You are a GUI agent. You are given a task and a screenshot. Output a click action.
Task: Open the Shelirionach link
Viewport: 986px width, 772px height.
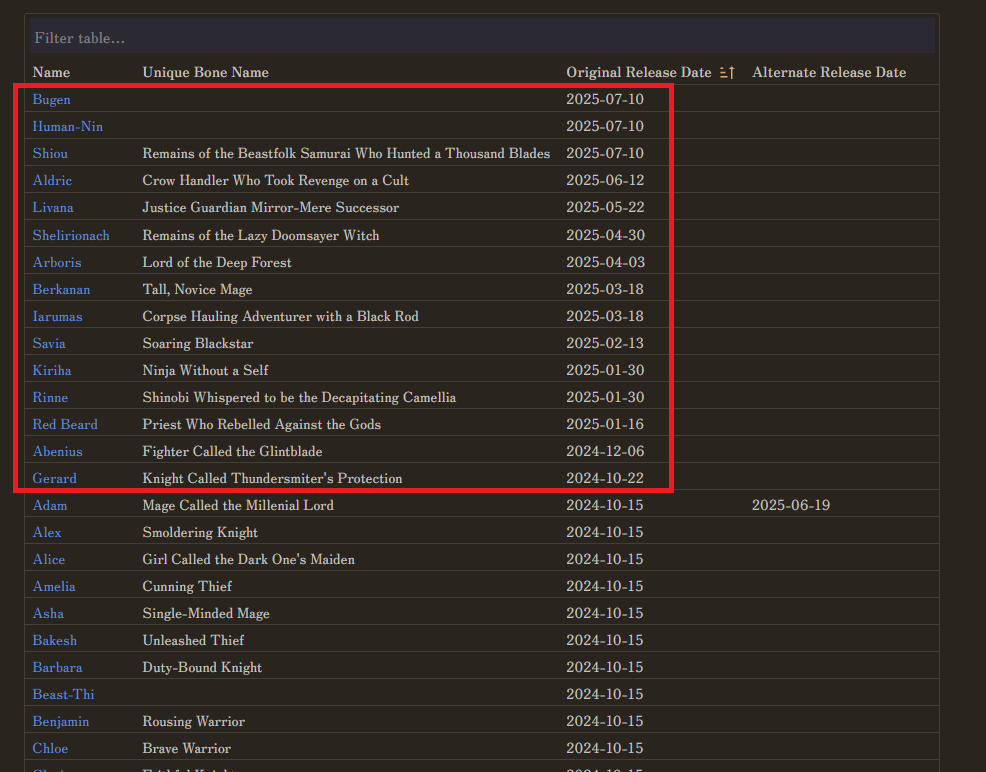[x=71, y=235]
